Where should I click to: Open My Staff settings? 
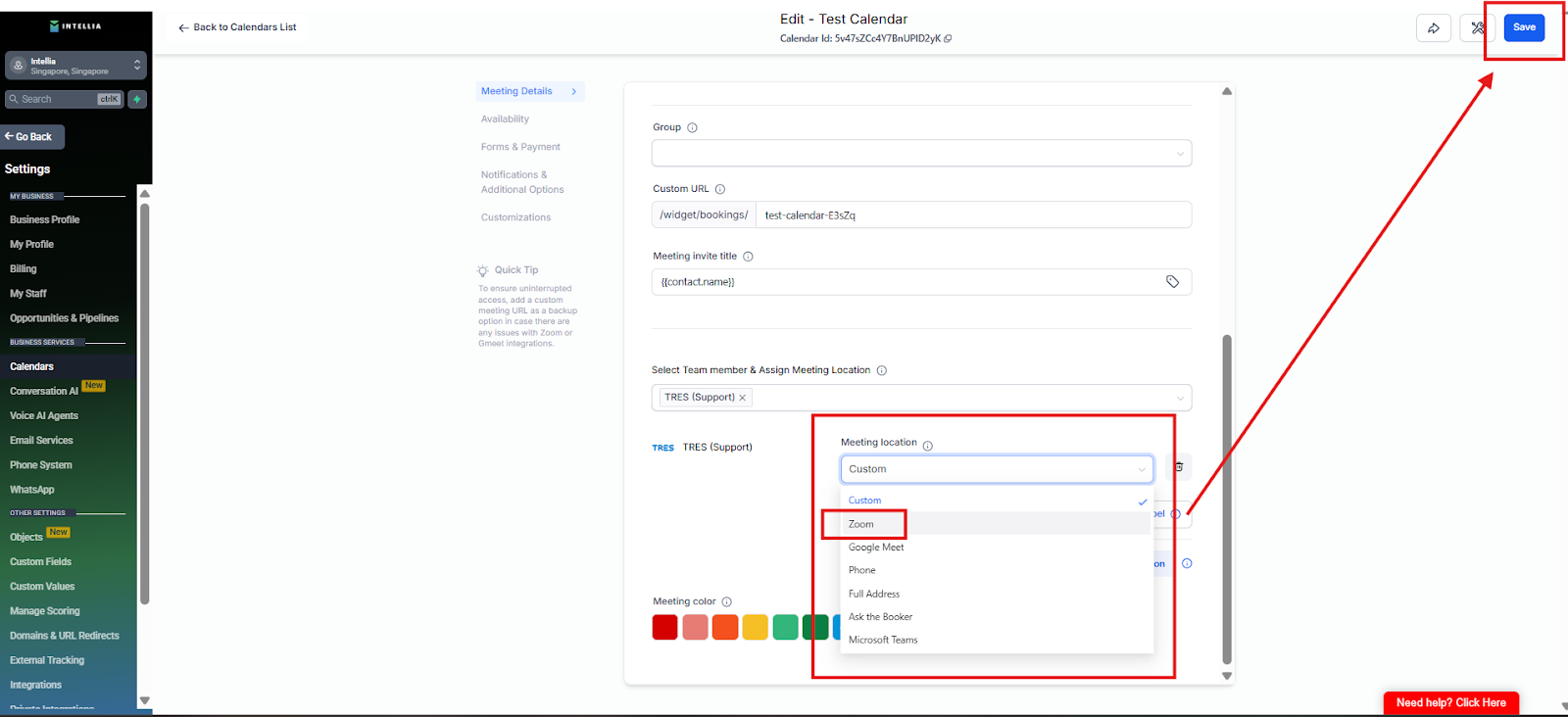click(x=28, y=294)
